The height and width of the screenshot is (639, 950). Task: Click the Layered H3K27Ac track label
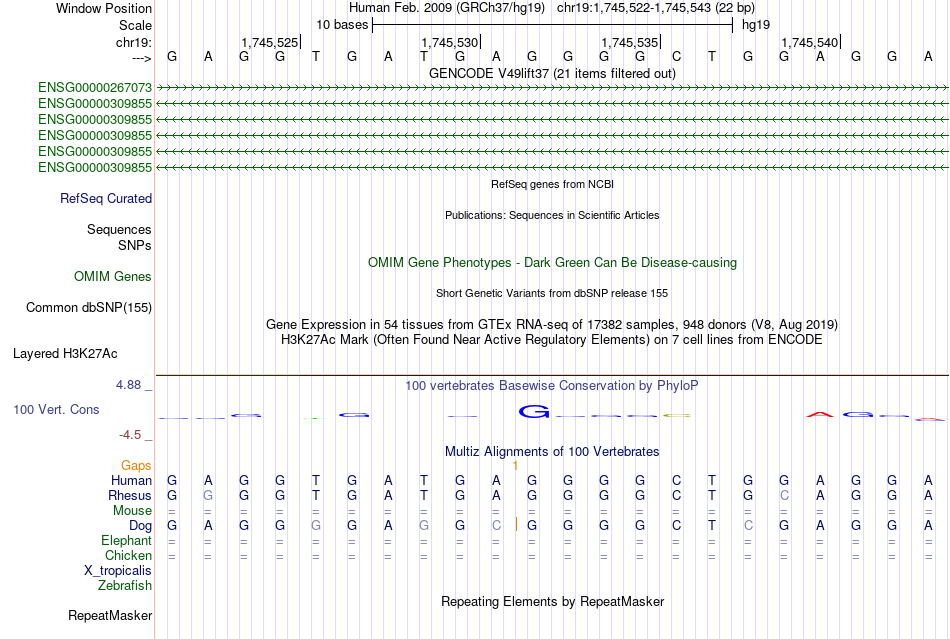point(65,354)
